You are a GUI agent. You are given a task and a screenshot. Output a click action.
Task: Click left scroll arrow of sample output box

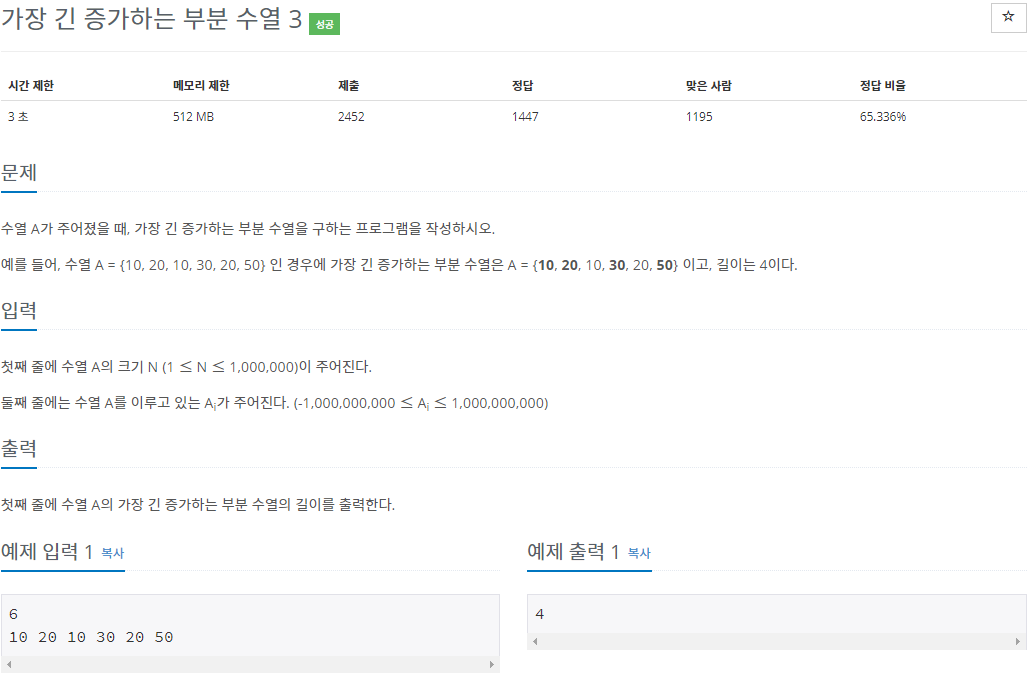click(537, 644)
